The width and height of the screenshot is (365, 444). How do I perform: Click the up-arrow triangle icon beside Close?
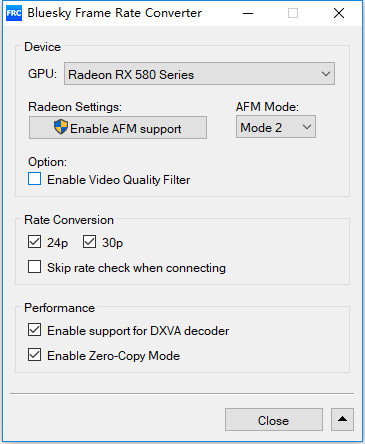coord(342,419)
